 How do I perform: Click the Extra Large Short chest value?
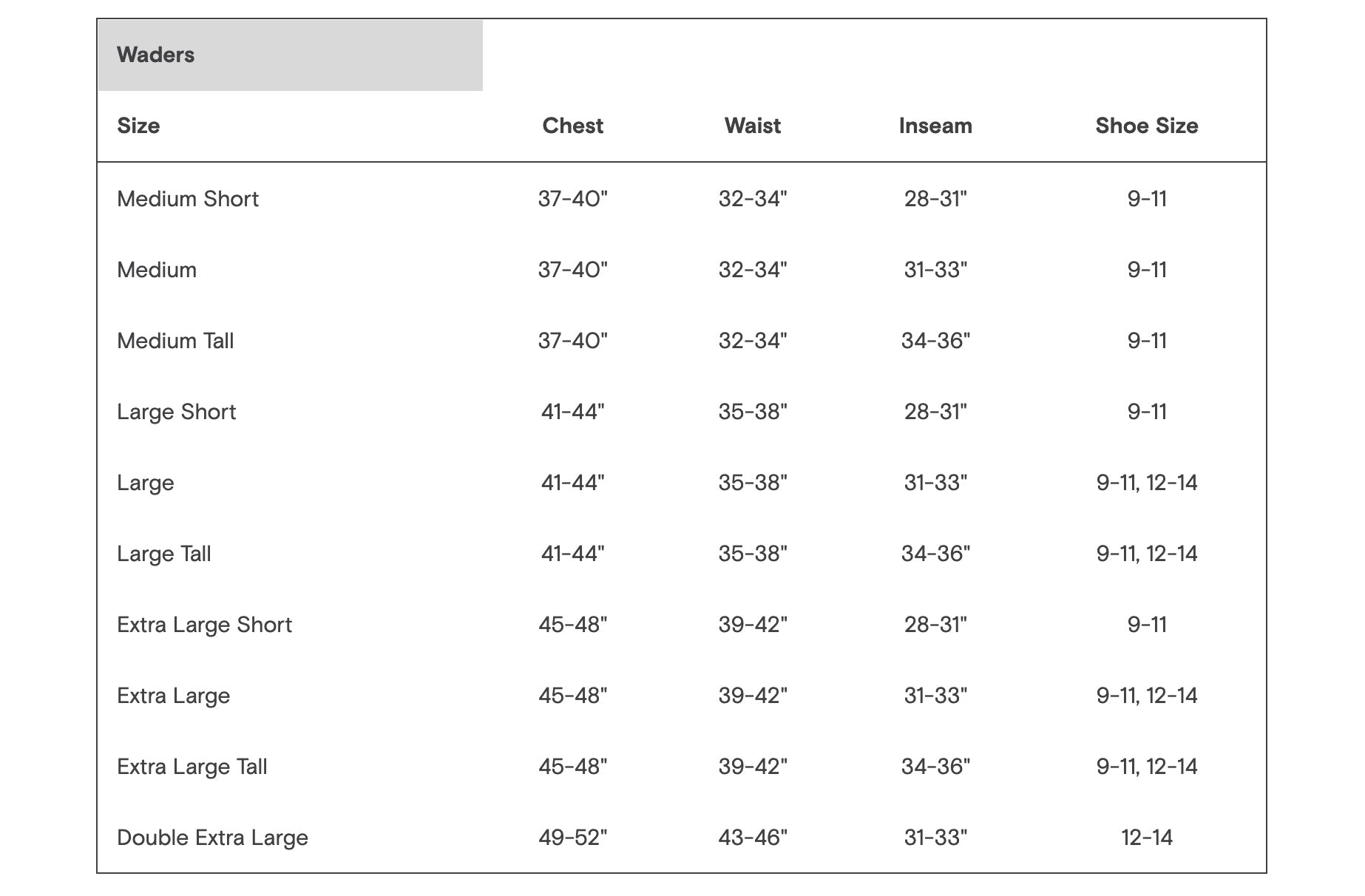pos(572,625)
